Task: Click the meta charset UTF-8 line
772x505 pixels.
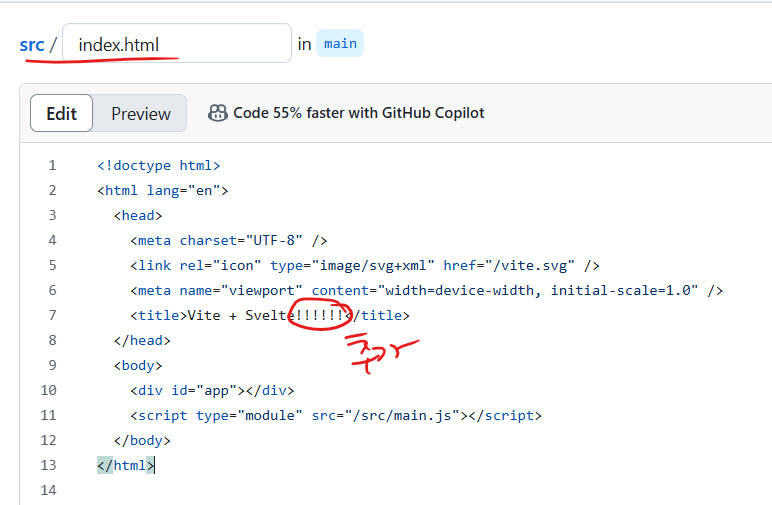Action: pos(229,240)
